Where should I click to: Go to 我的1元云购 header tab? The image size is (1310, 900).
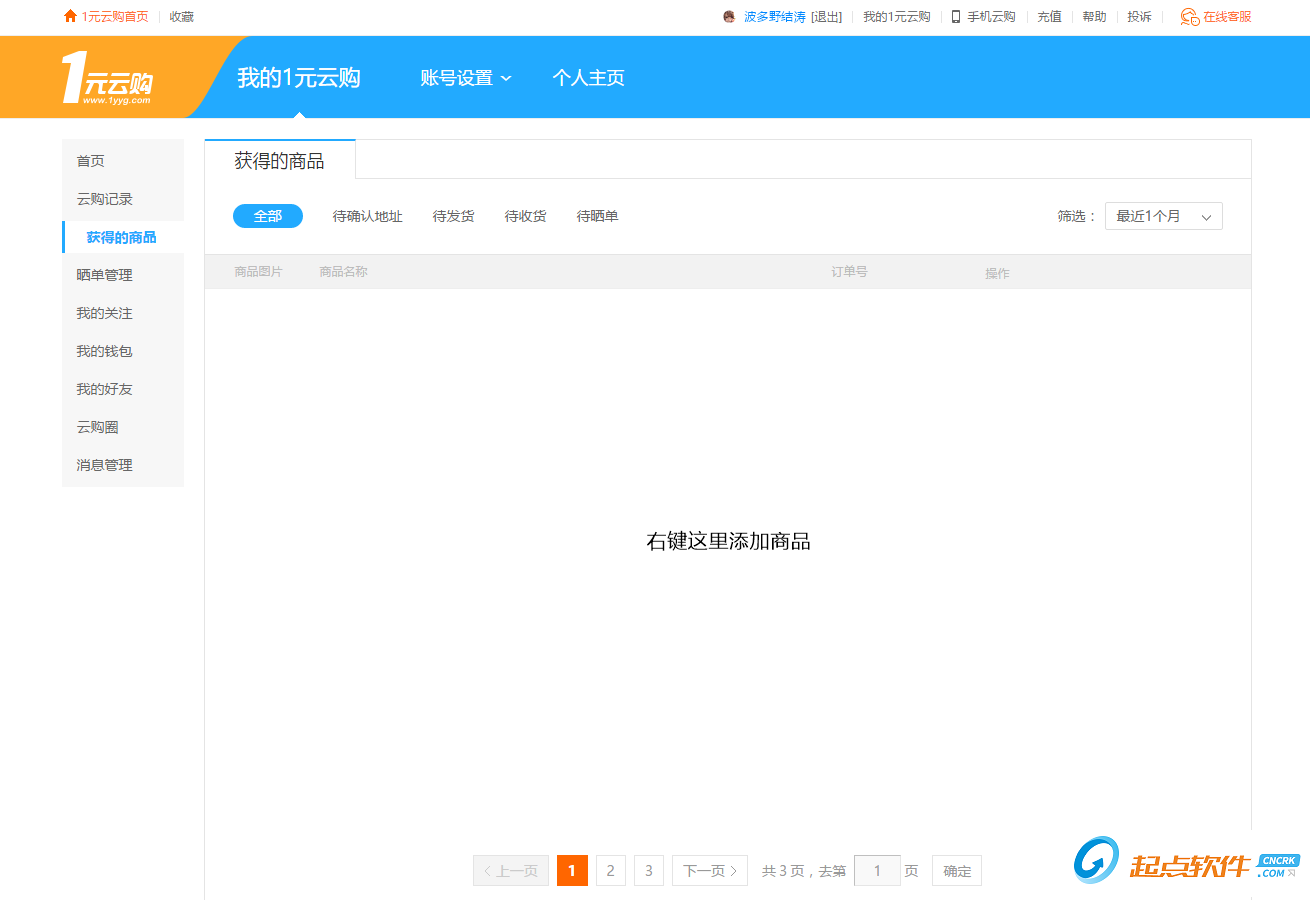[299, 78]
